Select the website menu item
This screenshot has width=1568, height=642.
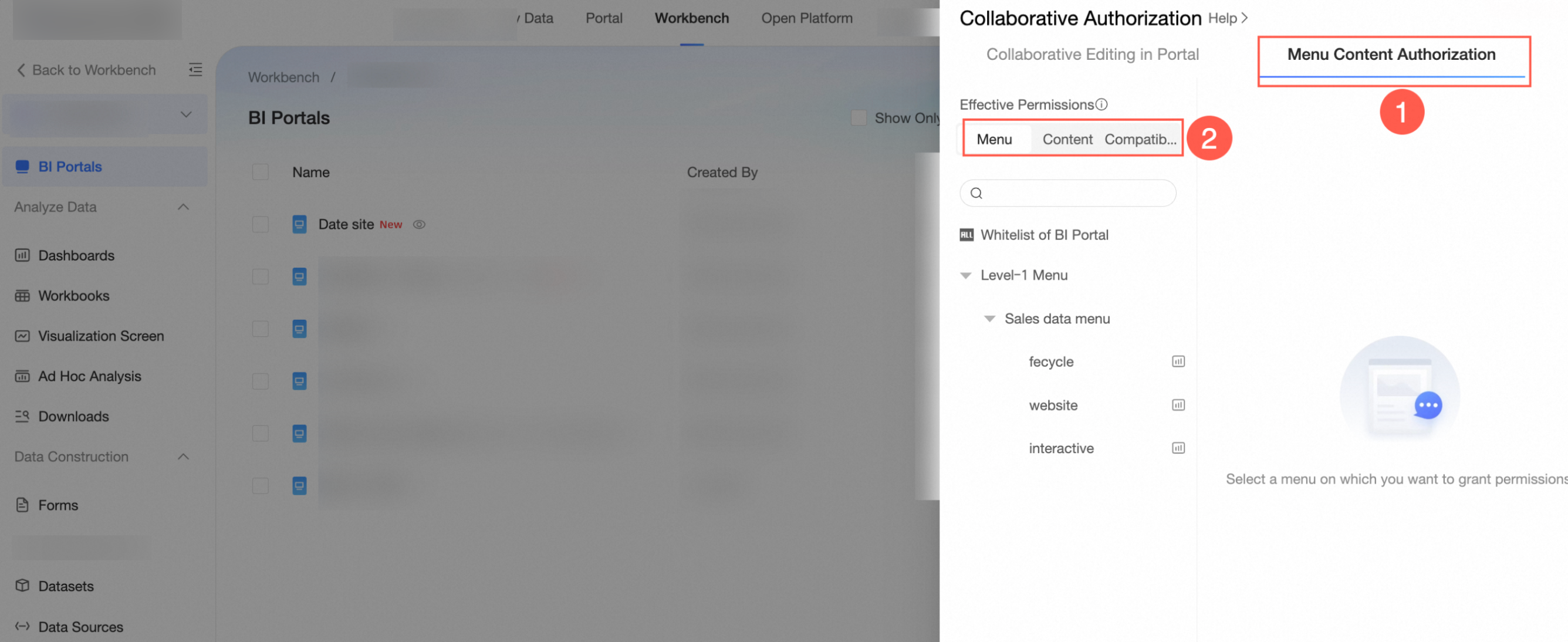point(1053,406)
